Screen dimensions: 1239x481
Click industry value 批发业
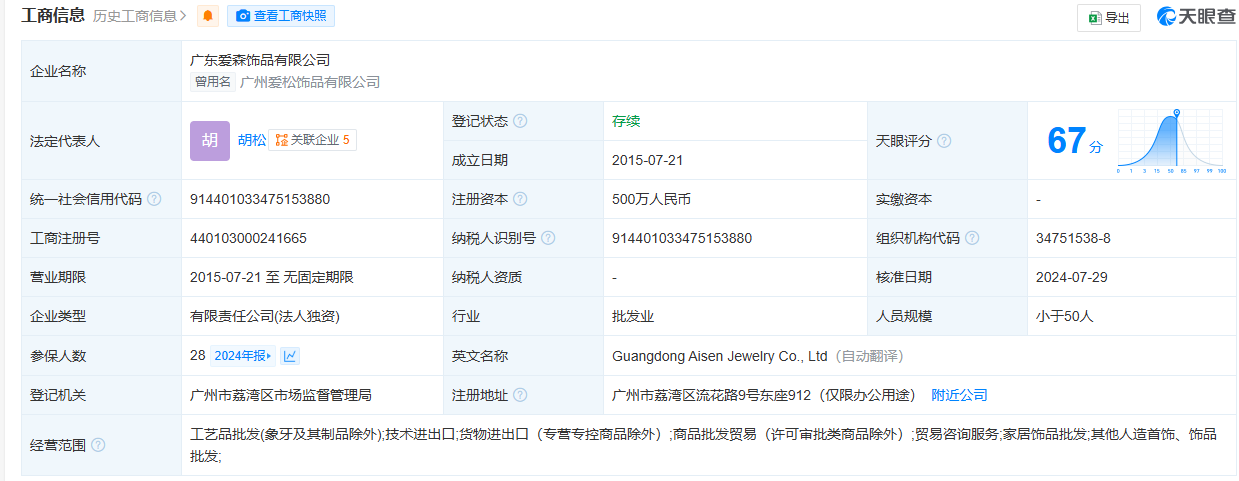633,316
